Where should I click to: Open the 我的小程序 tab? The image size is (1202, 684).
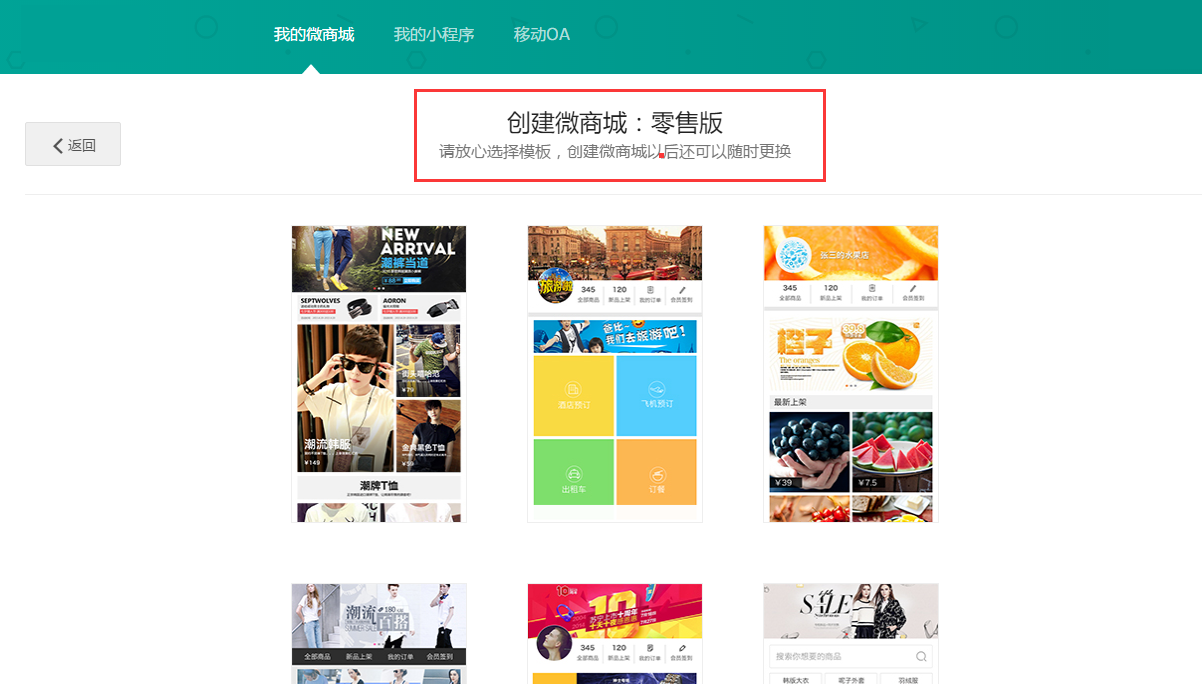(434, 35)
